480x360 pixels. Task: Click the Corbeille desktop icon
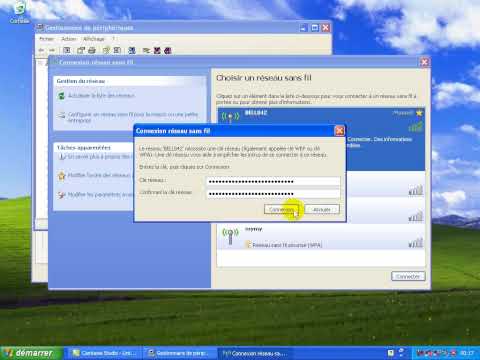point(19,13)
